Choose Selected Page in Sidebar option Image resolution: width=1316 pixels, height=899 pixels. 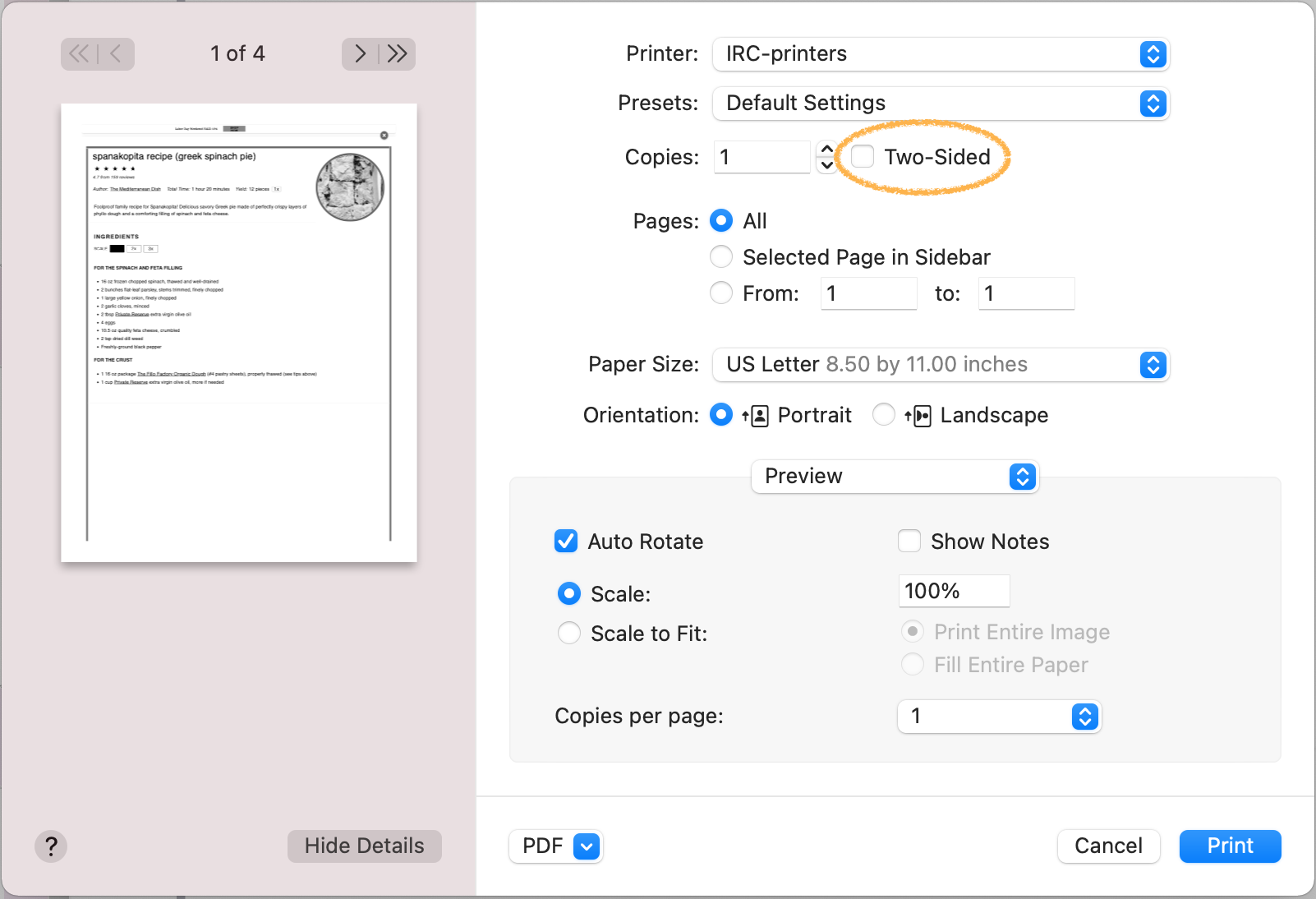(721, 257)
